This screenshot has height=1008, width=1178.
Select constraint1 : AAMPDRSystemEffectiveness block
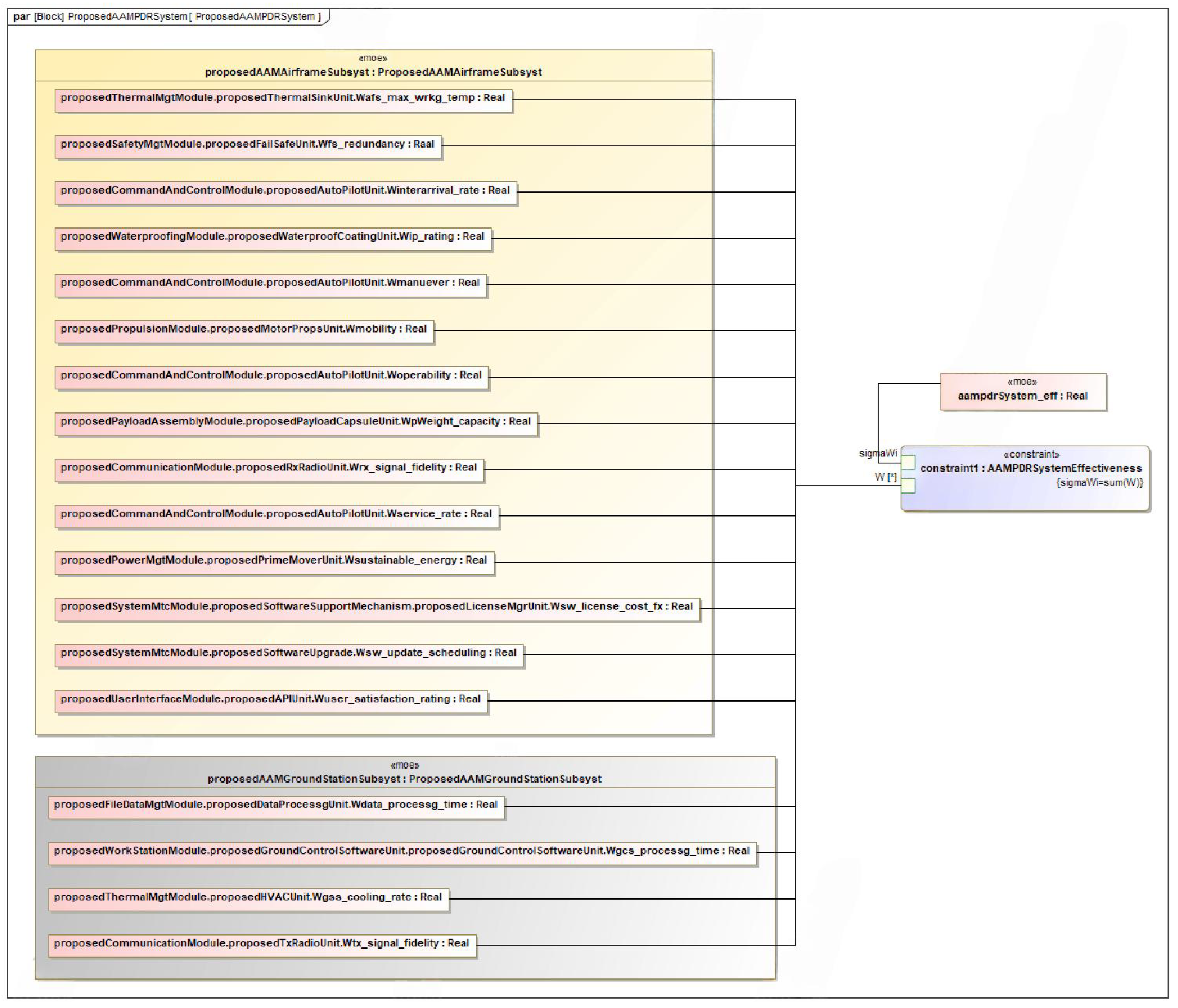(x=1031, y=478)
